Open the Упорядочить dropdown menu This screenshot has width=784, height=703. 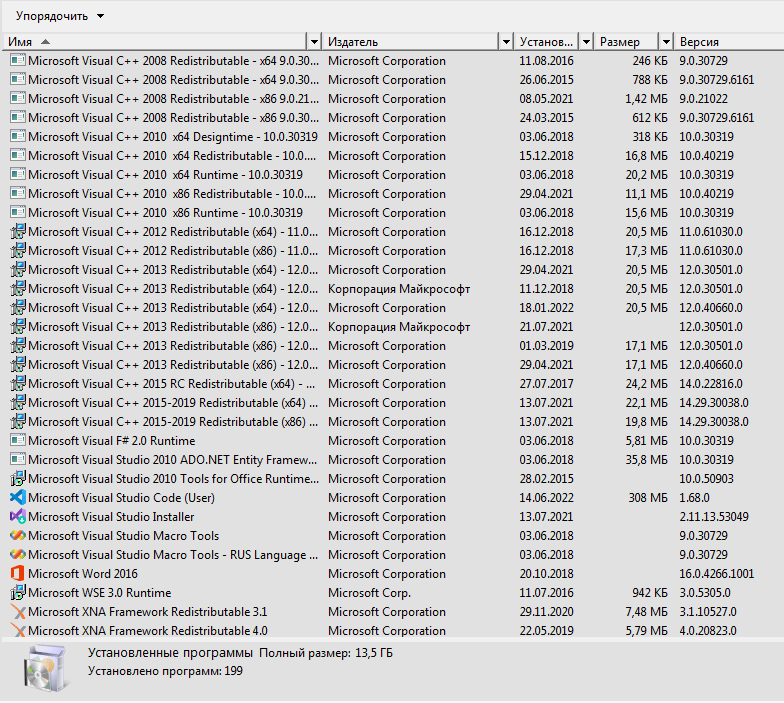pos(60,16)
